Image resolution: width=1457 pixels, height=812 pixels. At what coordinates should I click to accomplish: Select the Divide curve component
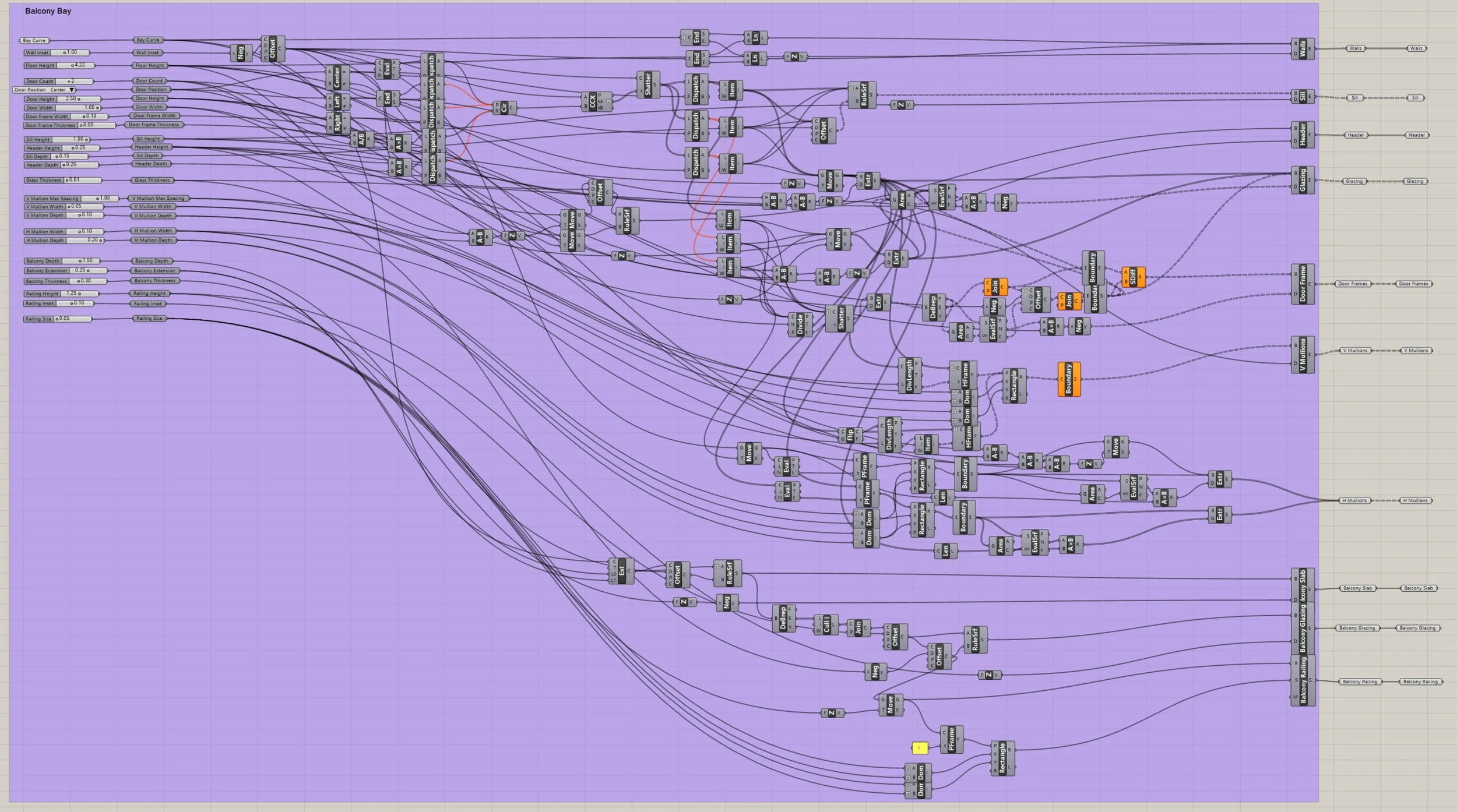click(x=800, y=324)
